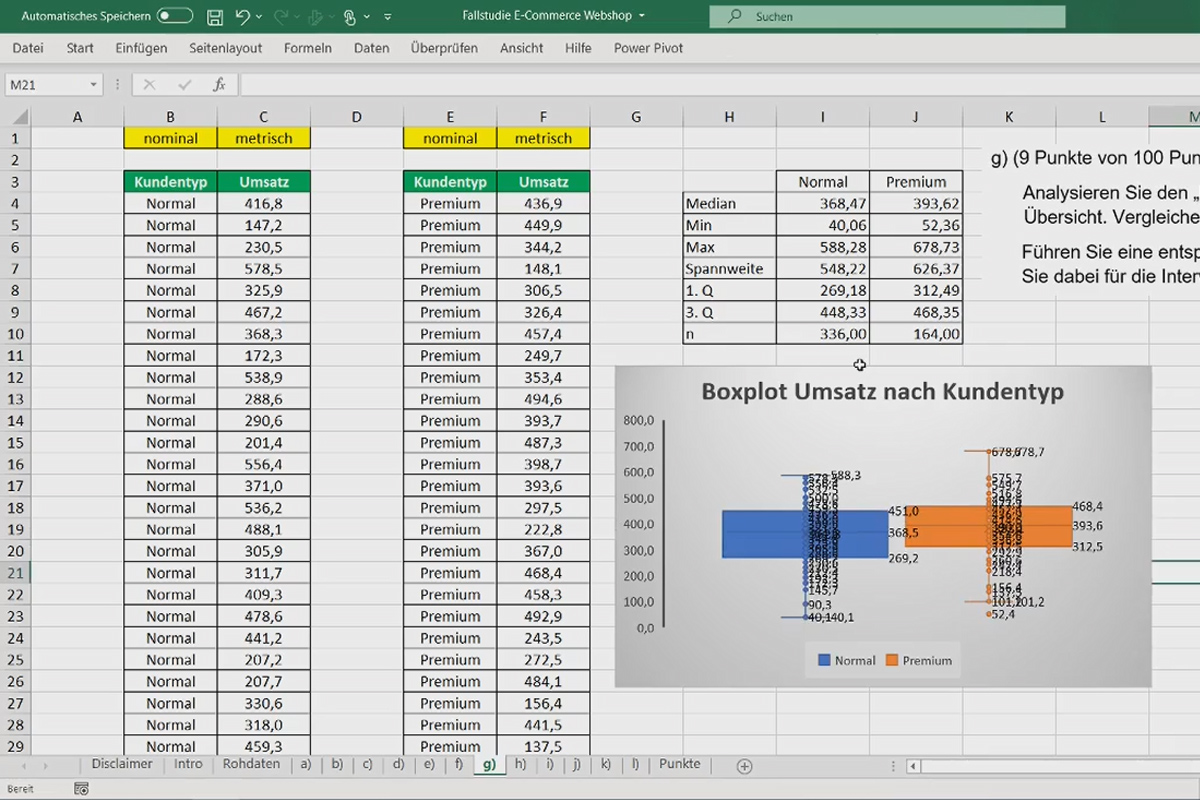
Task: Click the Enter (checkmark) icon in formula bar
Action: point(183,84)
